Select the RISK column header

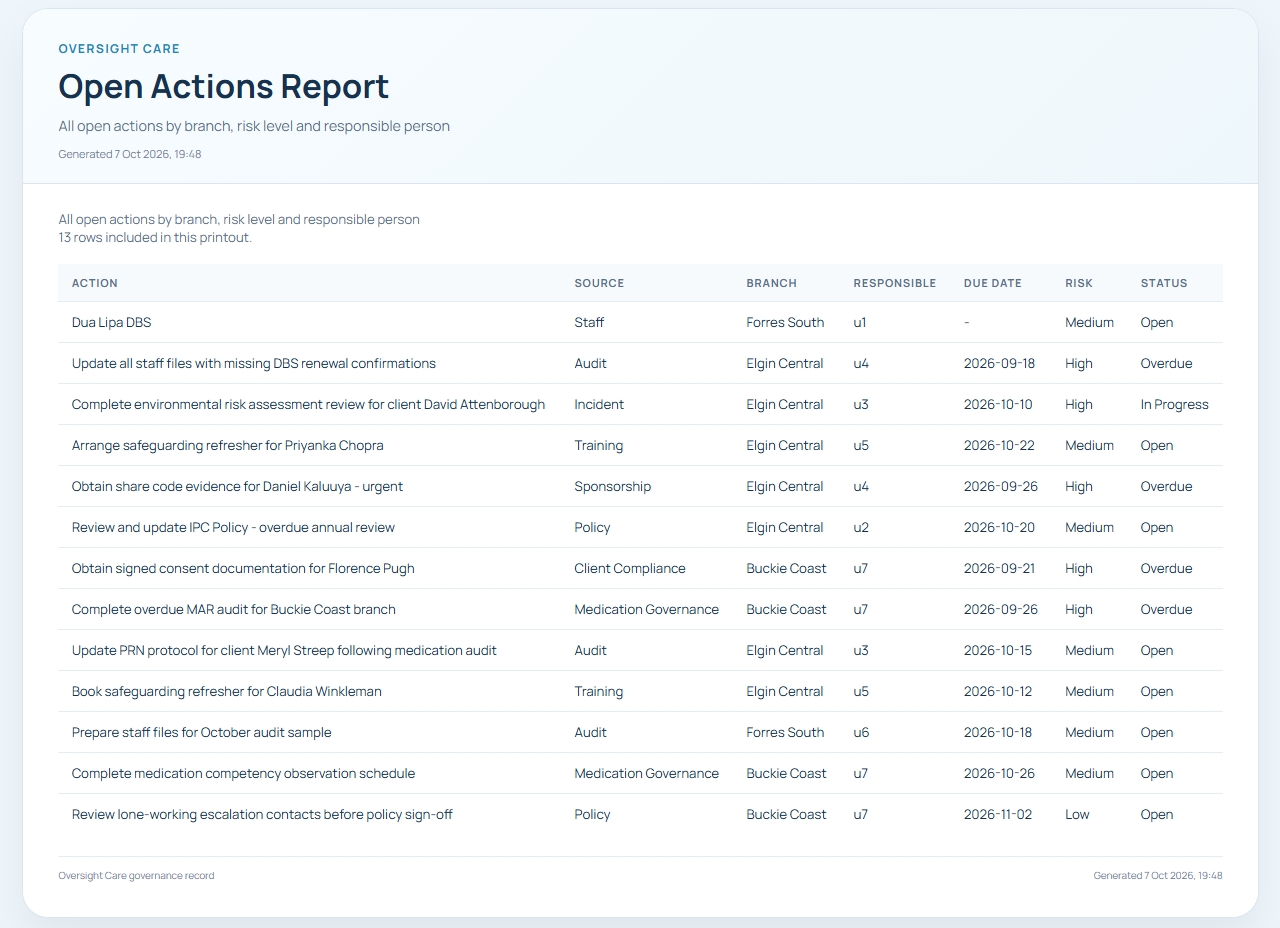(x=1079, y=283)
